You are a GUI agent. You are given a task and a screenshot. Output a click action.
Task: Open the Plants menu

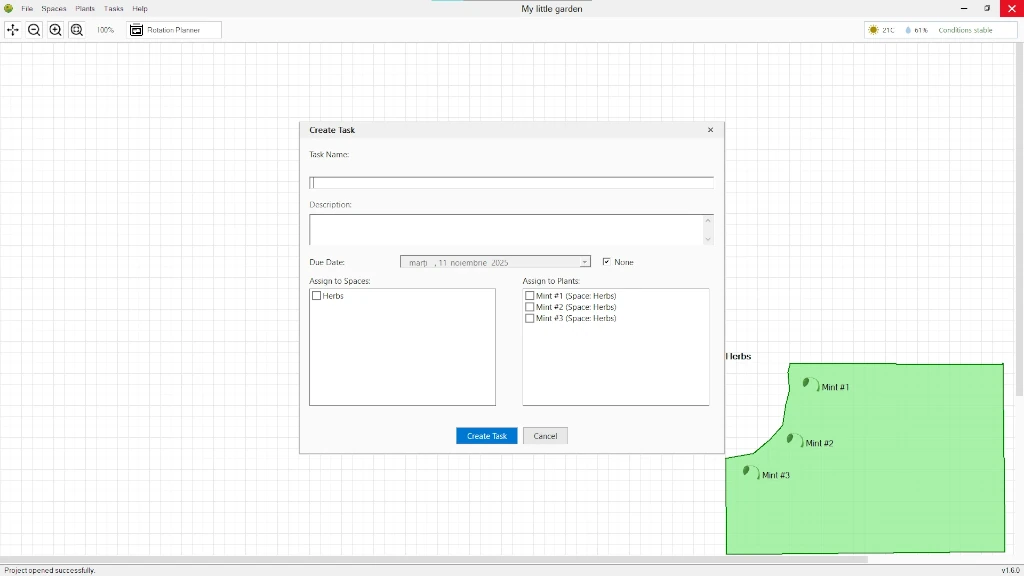pos(84,8)
